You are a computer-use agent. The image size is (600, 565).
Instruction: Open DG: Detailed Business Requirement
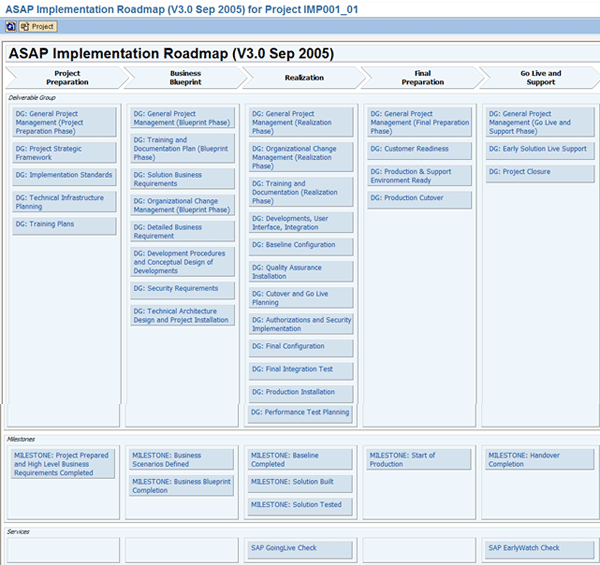(182, 231)
